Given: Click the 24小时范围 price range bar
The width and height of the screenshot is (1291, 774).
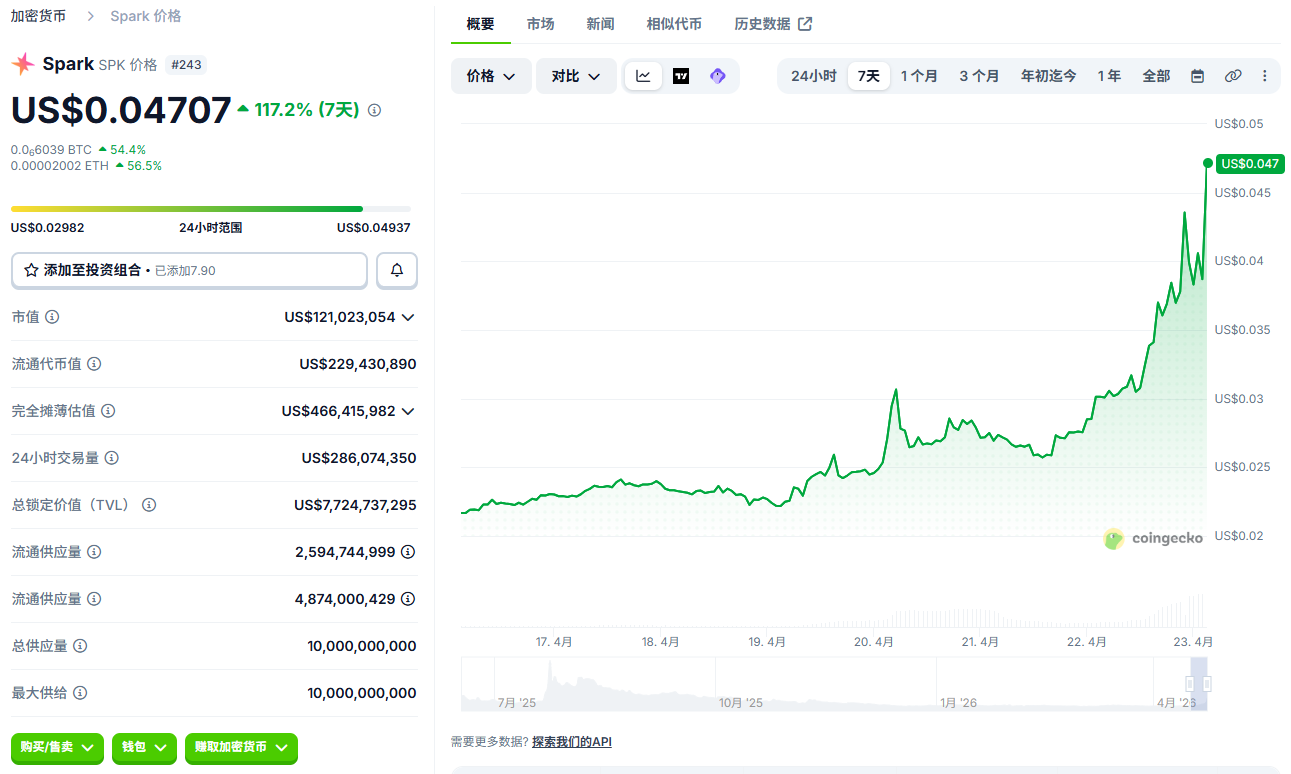Looking at the screenshot, I should pos(211,209).
